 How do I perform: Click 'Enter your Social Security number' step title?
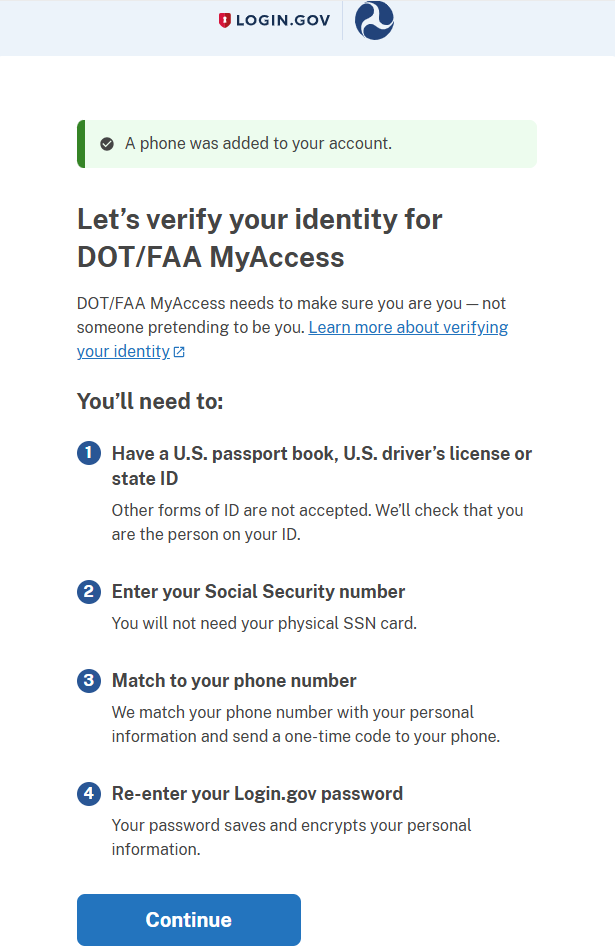pyautogui.click(x=258, y=591)
